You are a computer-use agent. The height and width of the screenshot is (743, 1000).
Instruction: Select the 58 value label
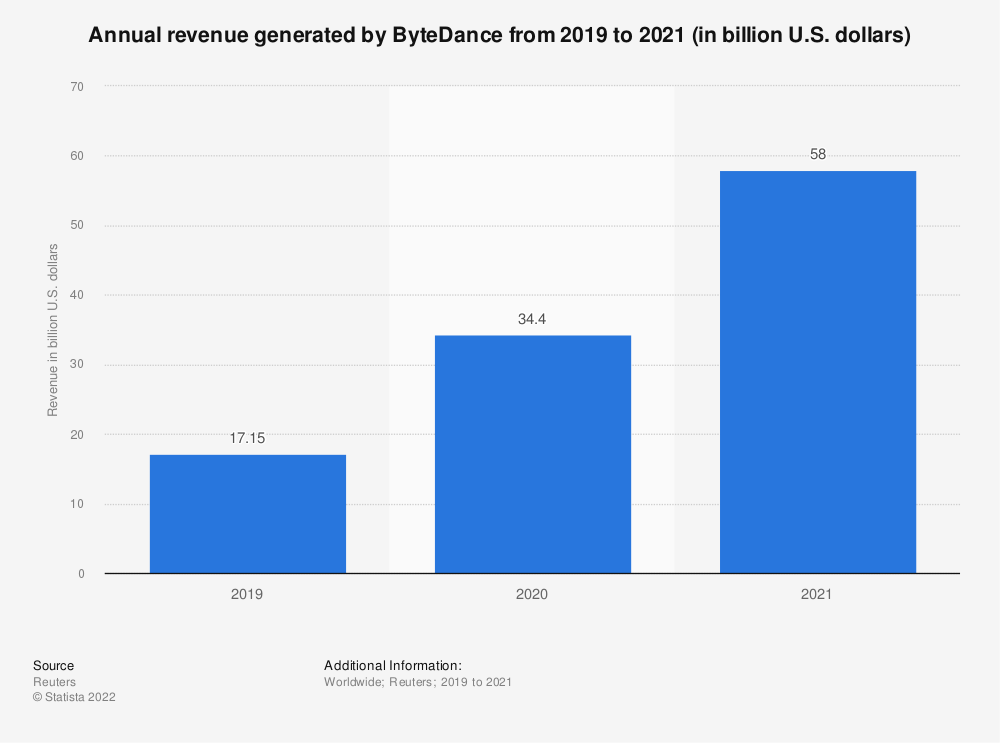point(818,154)
